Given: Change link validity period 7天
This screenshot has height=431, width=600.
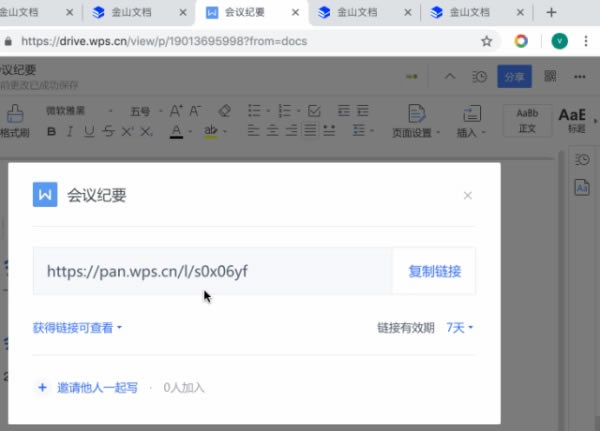Looking at the screenshot, I should click(459, 328).
